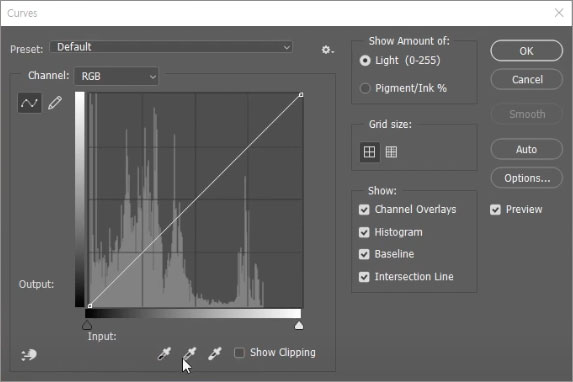Uncheck the Baseline checkbox
The height and width of the screenshot is (382, 573).
click(x=364, y=254)
